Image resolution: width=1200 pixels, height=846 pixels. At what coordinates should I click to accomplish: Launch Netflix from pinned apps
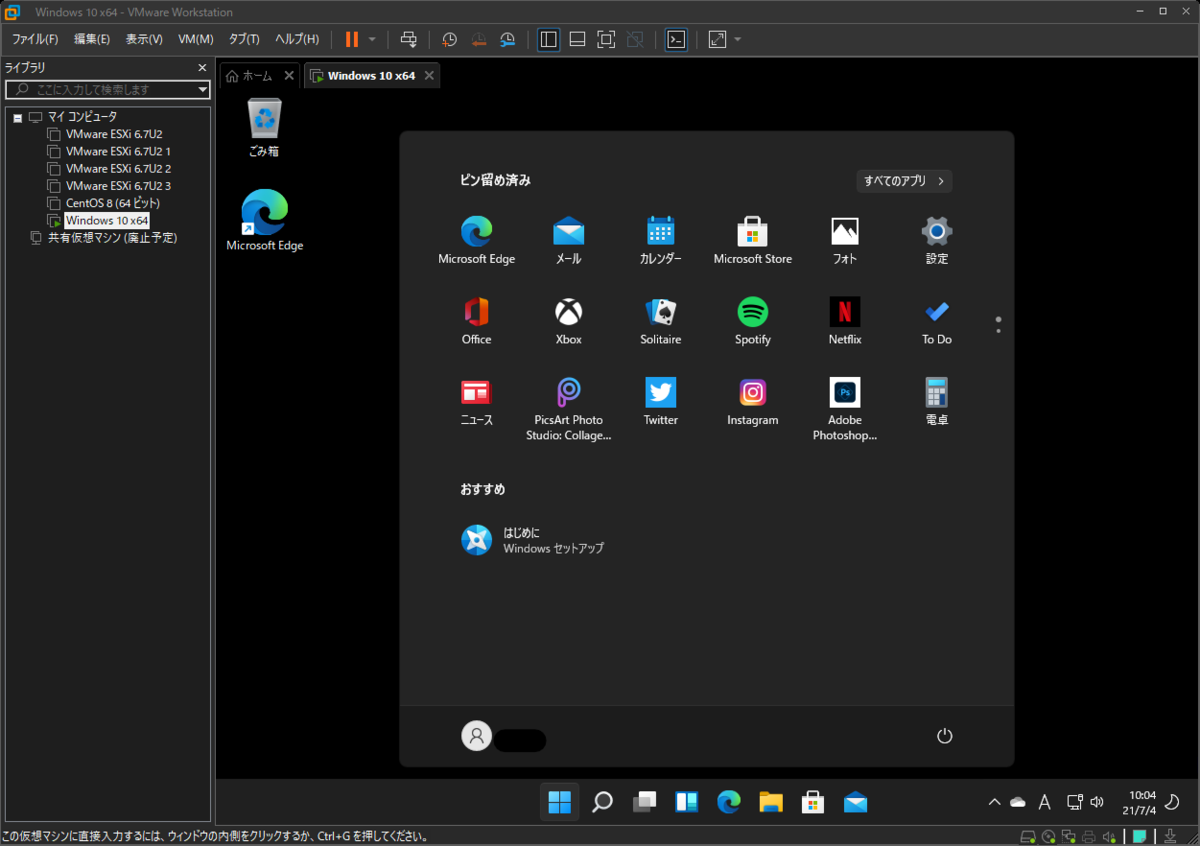pyautogui.click(x=845, y=322)
